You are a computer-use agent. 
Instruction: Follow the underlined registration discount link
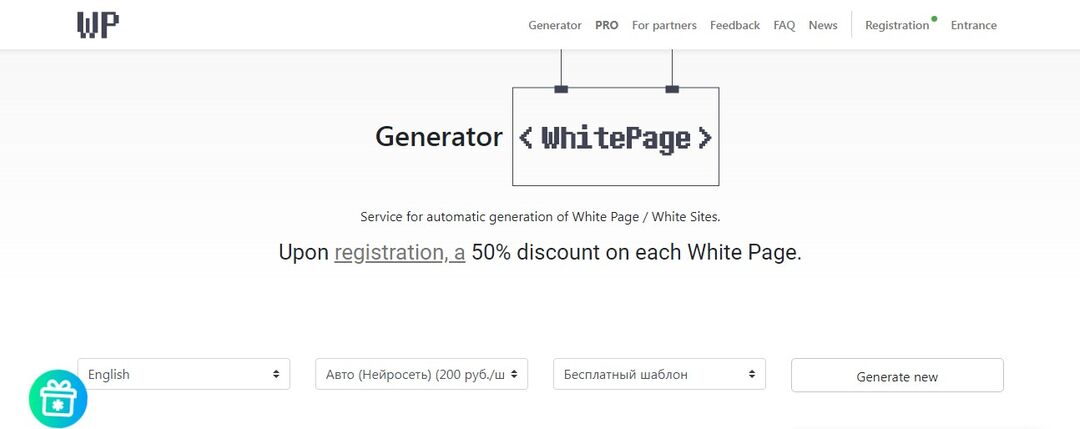[399, 253]
